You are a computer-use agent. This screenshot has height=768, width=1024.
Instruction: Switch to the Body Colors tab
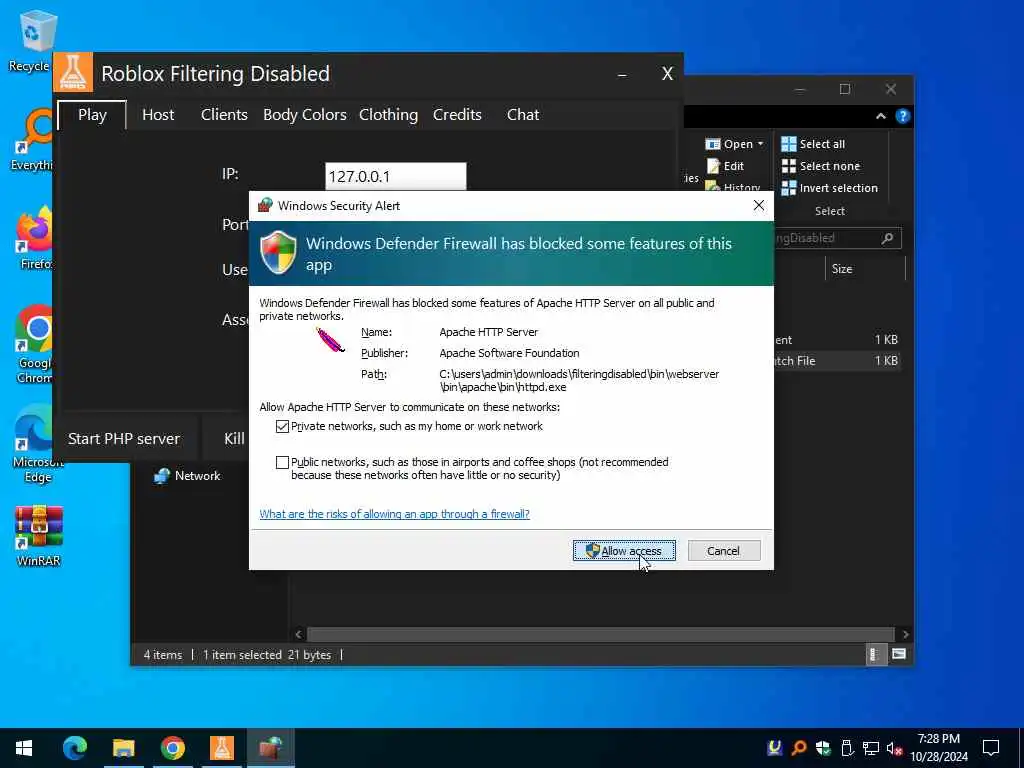pyautogui.click(x=304, y=115)
